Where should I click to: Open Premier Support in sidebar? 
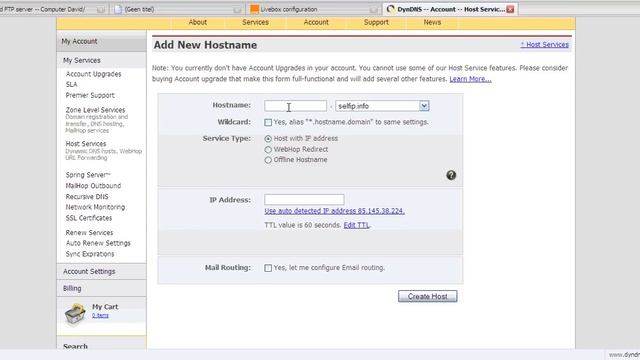point(90,95)
